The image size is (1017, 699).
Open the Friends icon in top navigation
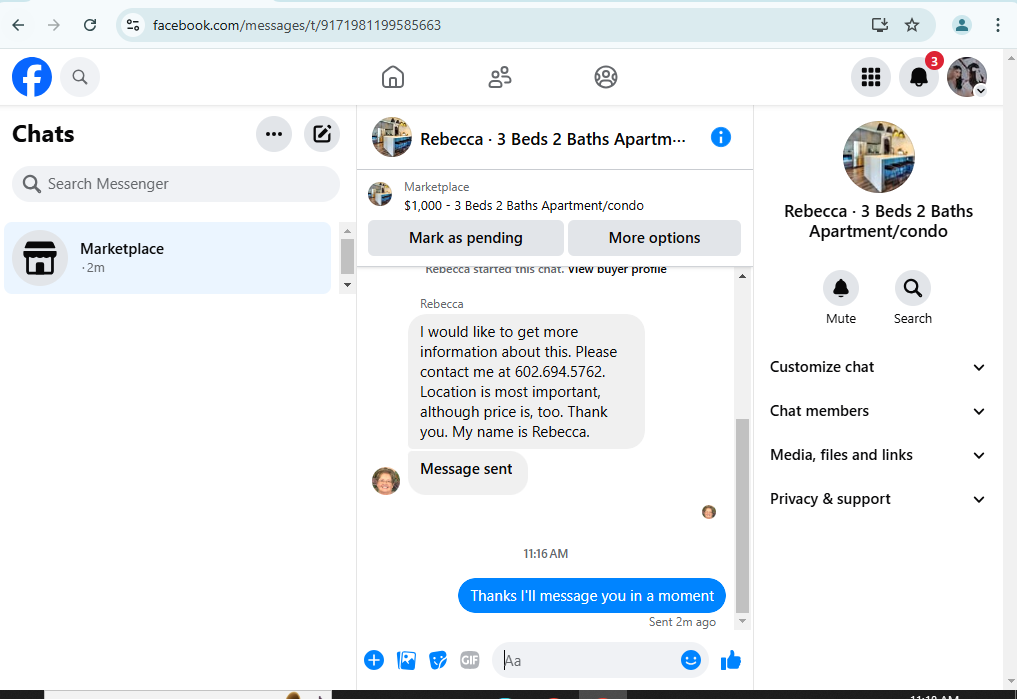coord(499,77)
